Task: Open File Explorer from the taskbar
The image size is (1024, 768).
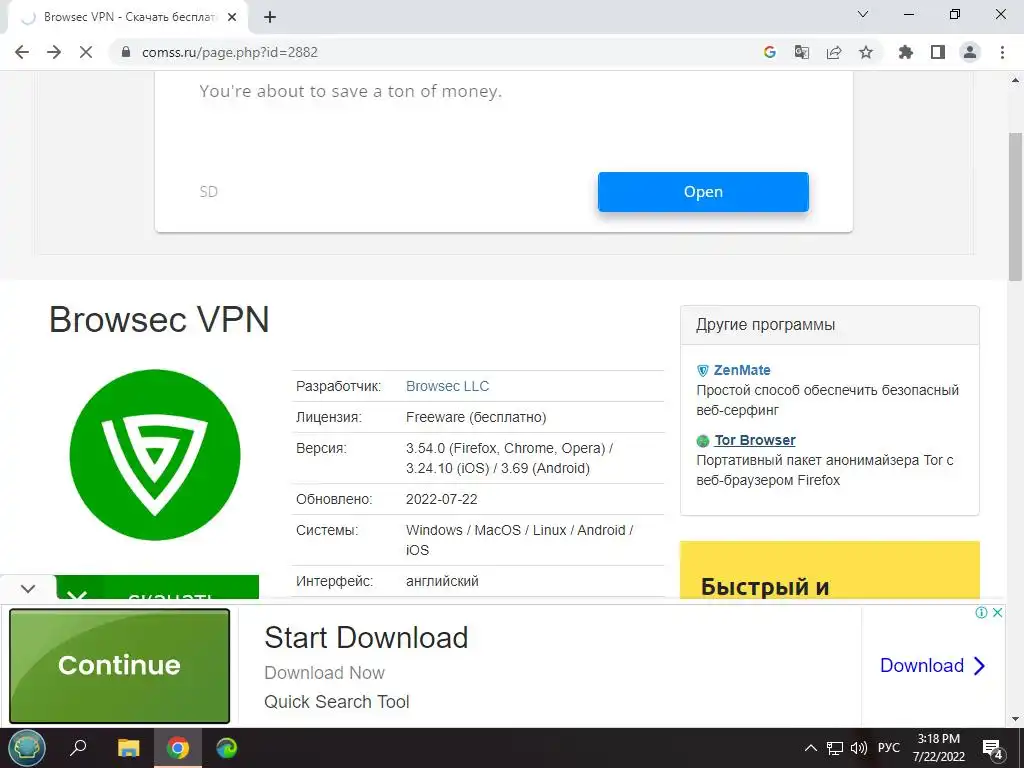Action: 128,748
